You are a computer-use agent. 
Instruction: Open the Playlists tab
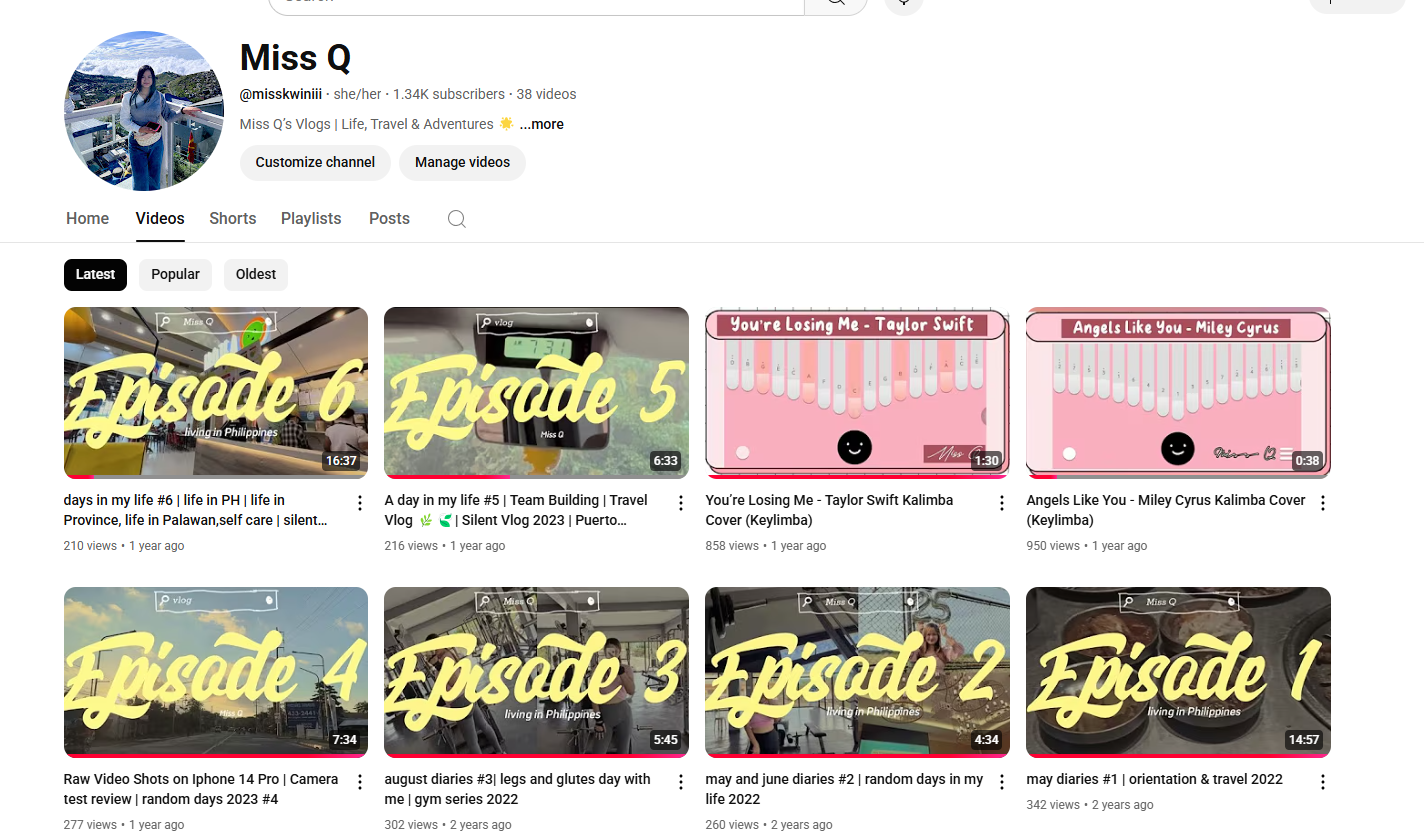coord(311,218)
